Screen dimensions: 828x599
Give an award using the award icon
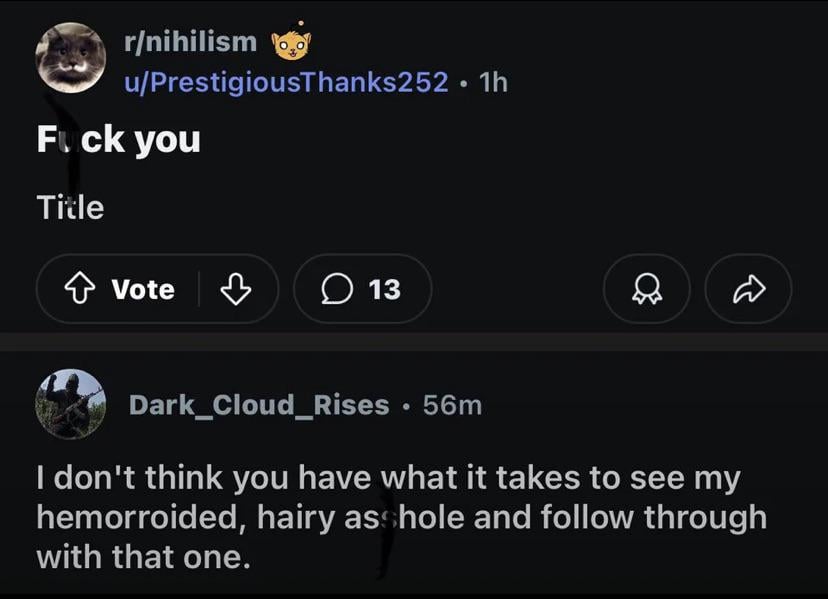click(647, 289)
